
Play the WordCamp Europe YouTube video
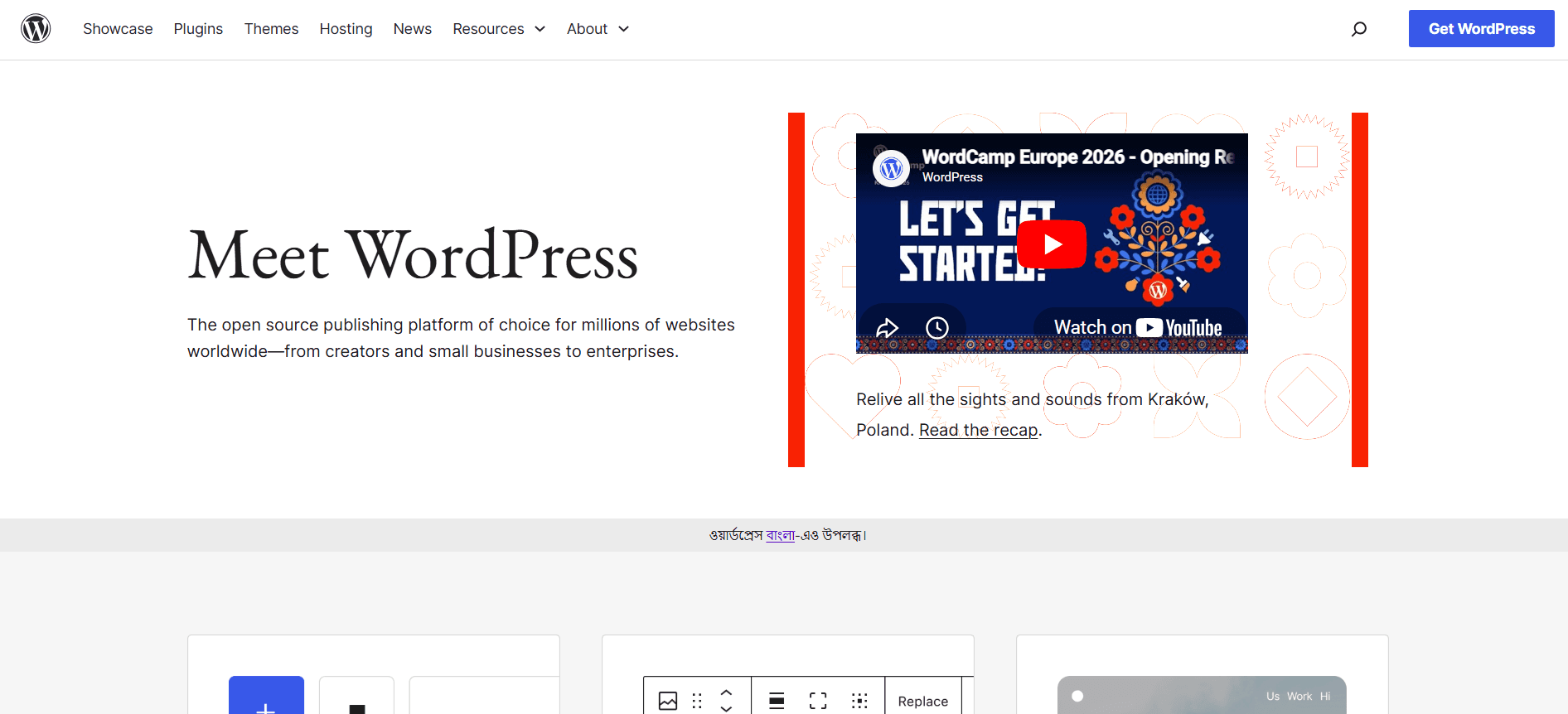(1052, 244)
